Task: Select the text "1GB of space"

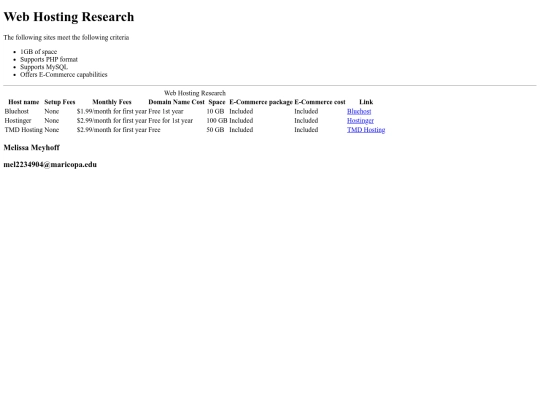Action: (x=39, y=52)
